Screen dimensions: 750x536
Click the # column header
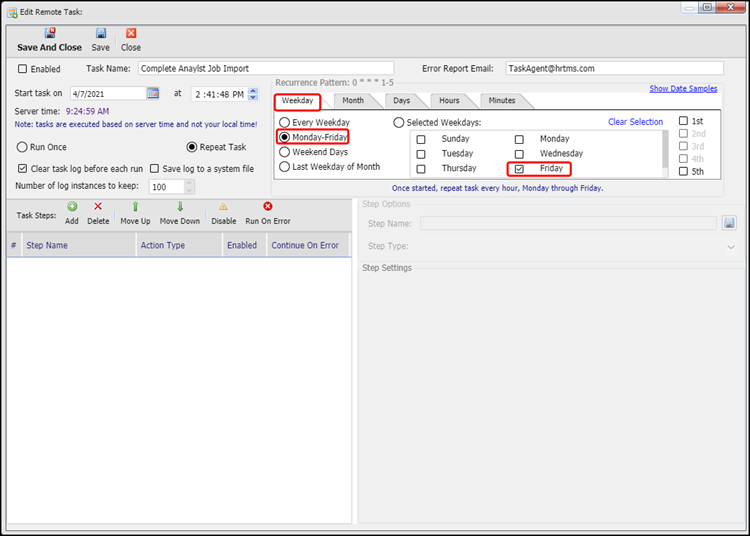click(x=14, y=245)
